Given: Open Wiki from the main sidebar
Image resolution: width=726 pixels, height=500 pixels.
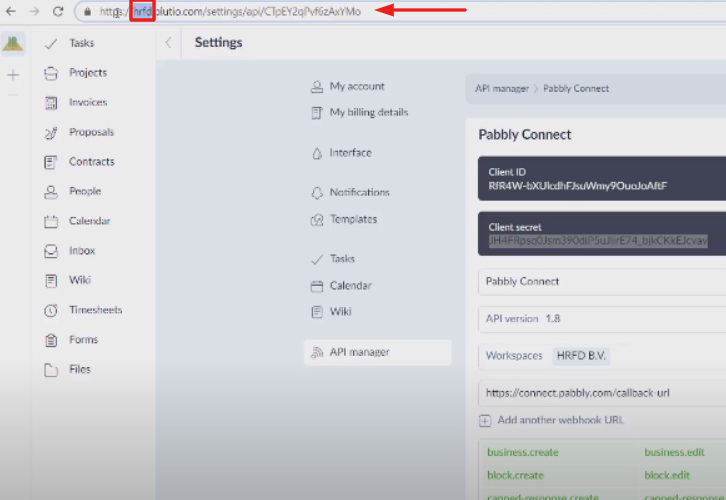Looking at the screenshot, I should pos(80,280).
